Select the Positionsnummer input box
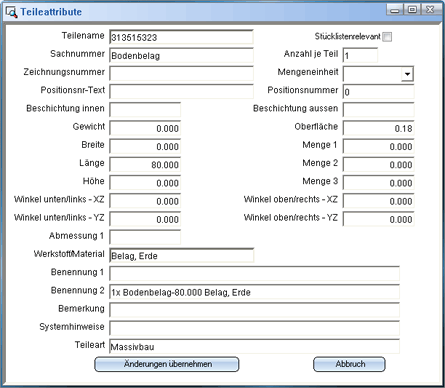The height and width of the screenshot is (388, 445). [379, 92]
